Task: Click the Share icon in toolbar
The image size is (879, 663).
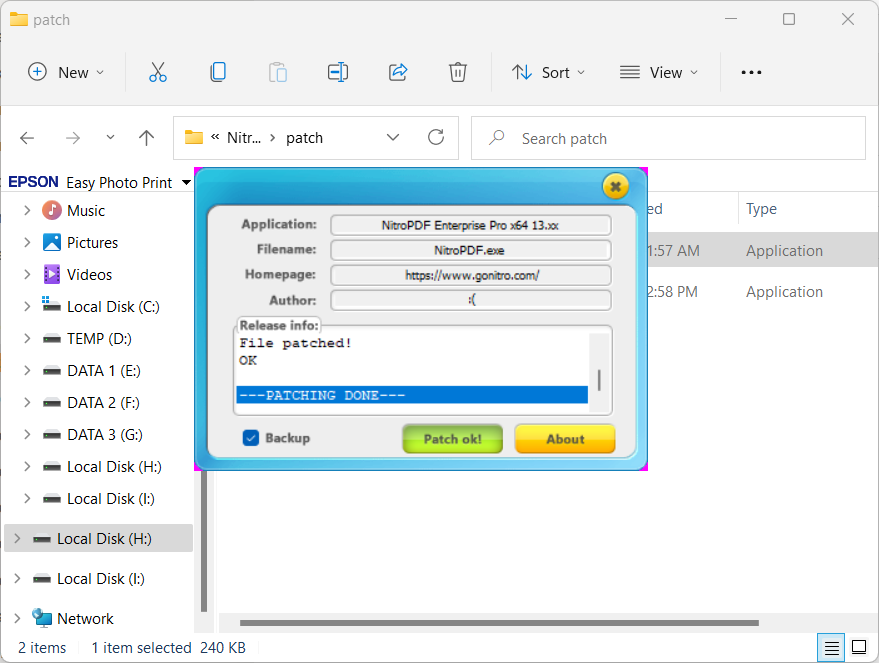Action: pos(398,72)
